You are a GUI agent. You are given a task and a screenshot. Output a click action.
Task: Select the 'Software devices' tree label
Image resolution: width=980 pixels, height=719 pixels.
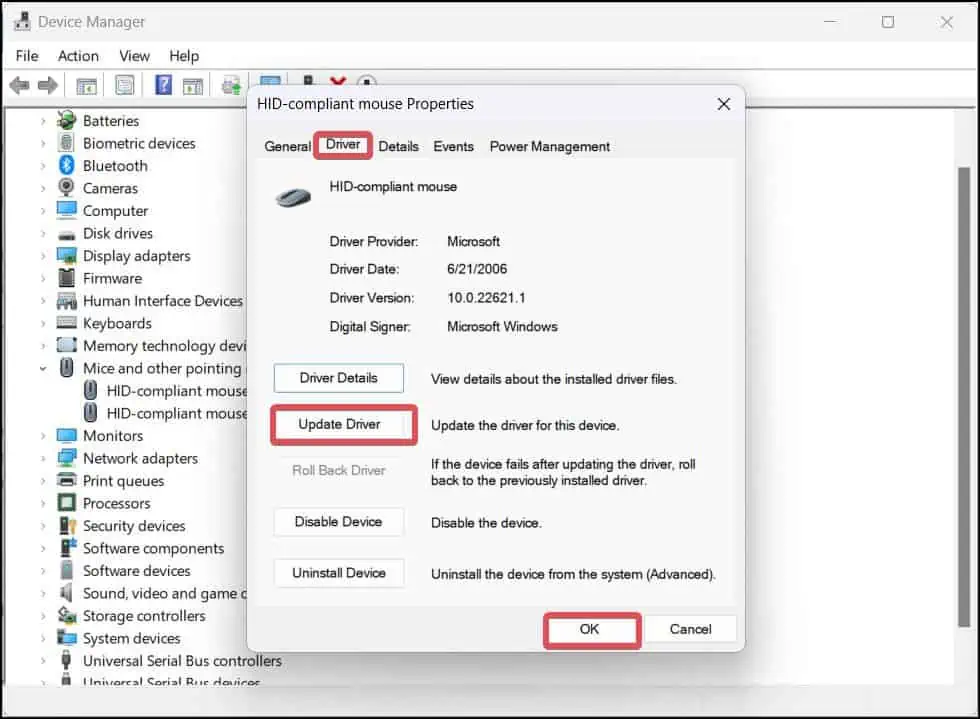(x=137, y=571)
